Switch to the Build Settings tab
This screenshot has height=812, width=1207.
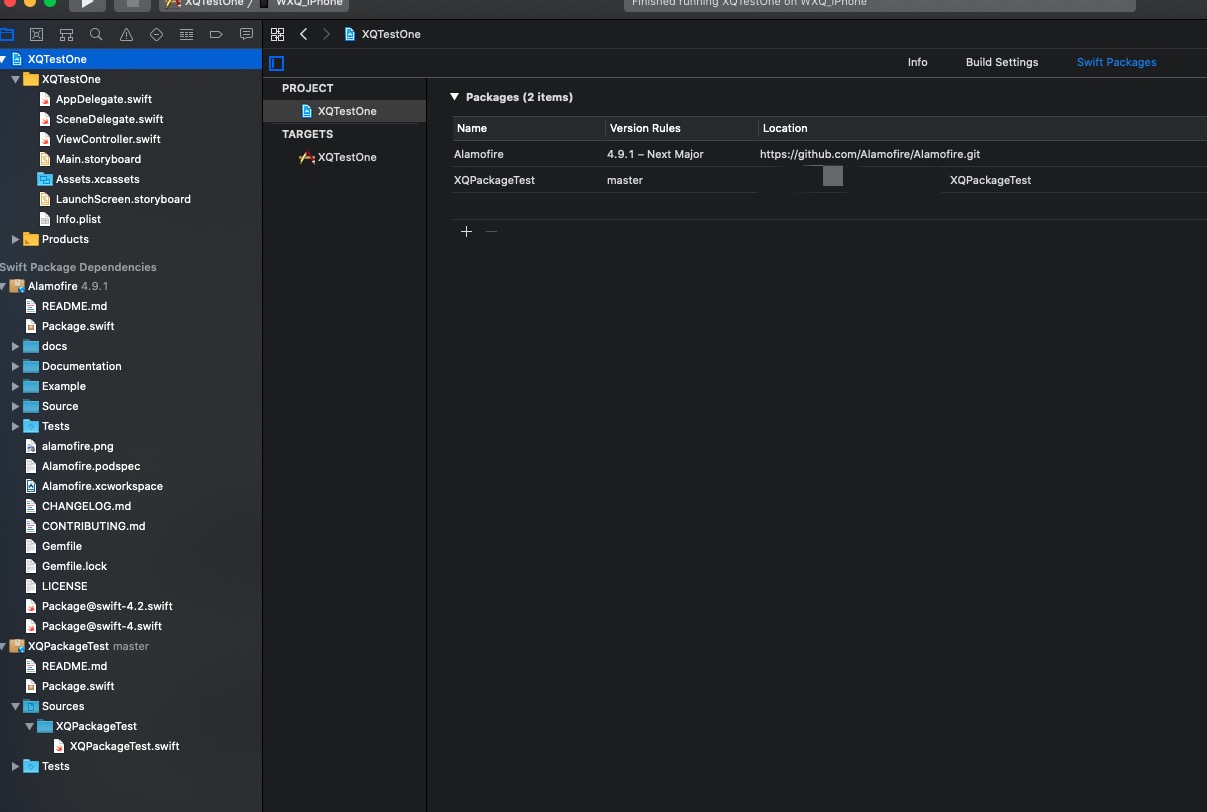1002,62
